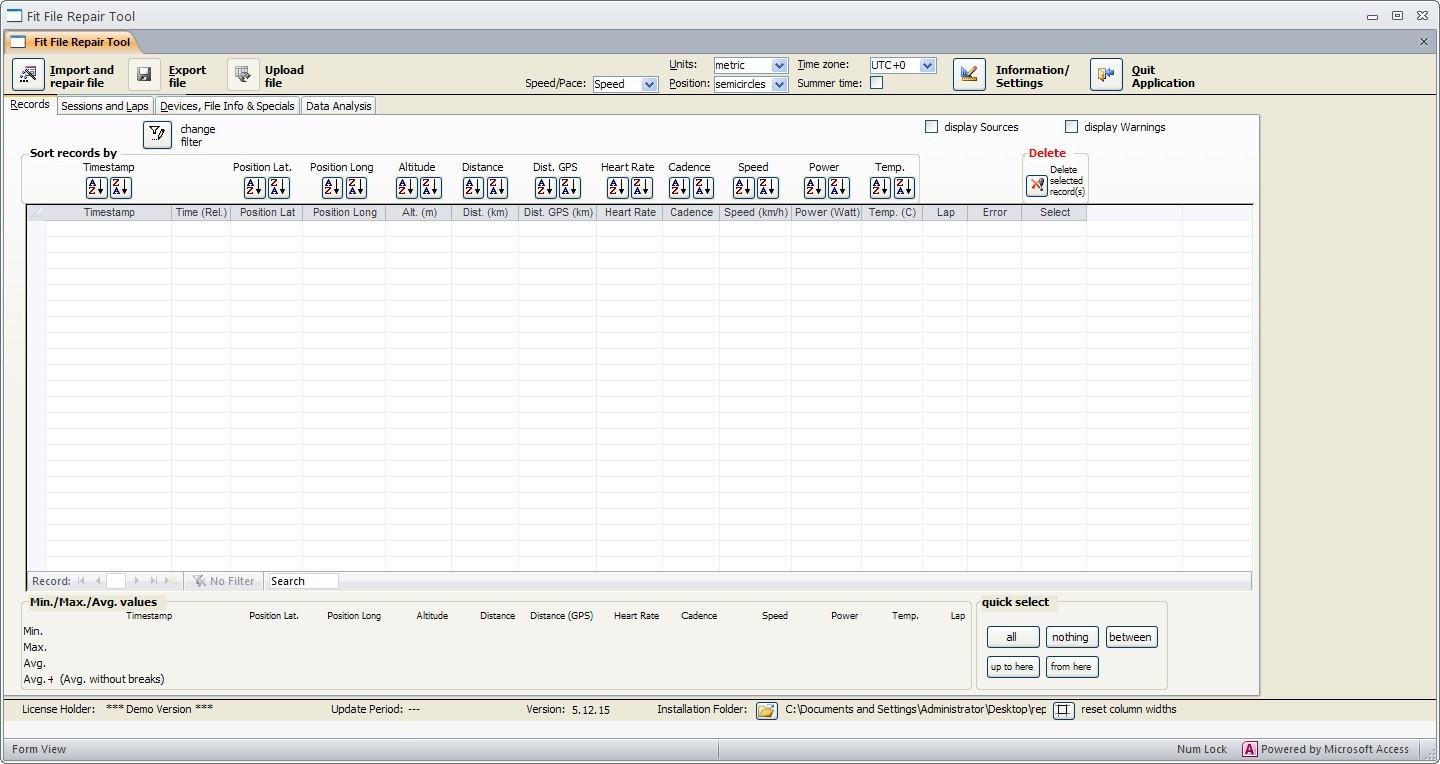Viewport: 1440px width, 764px height.
Task: Sort Heart Rate ascending
Action: pos(617,187)
